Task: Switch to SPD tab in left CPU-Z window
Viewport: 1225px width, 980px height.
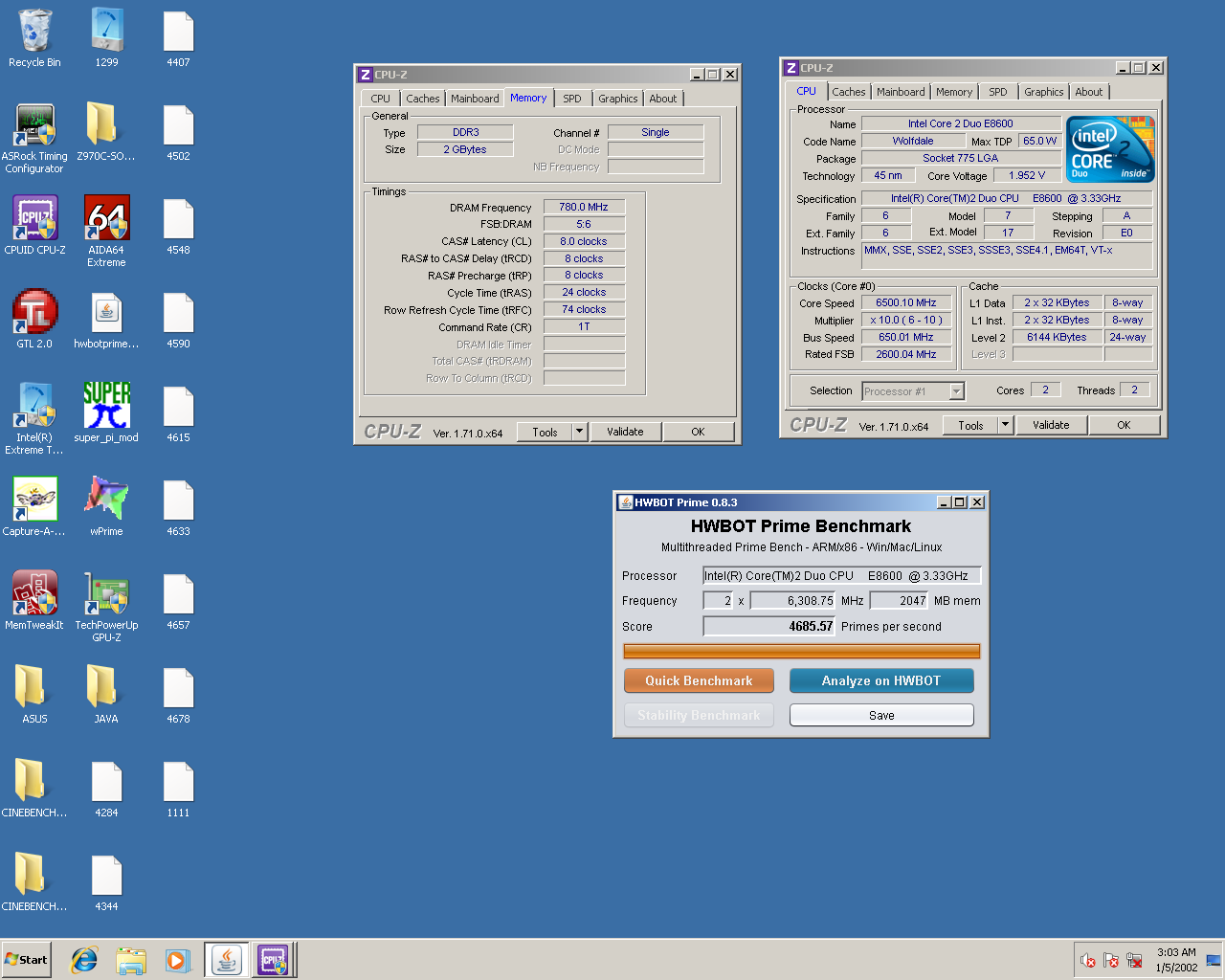Action: pyautogui.click(x=572, y=99)
